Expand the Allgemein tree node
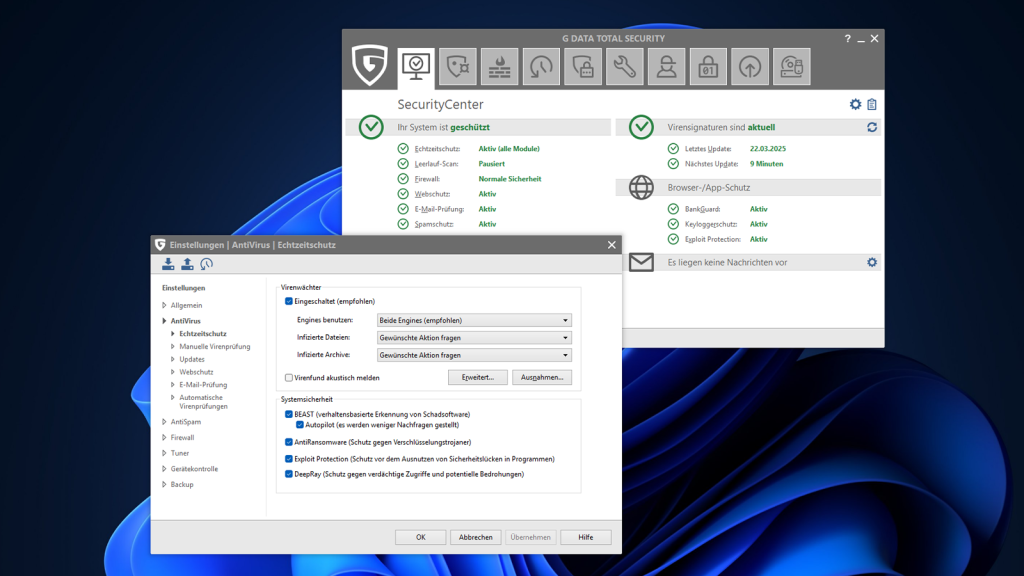 pos(164,305)
